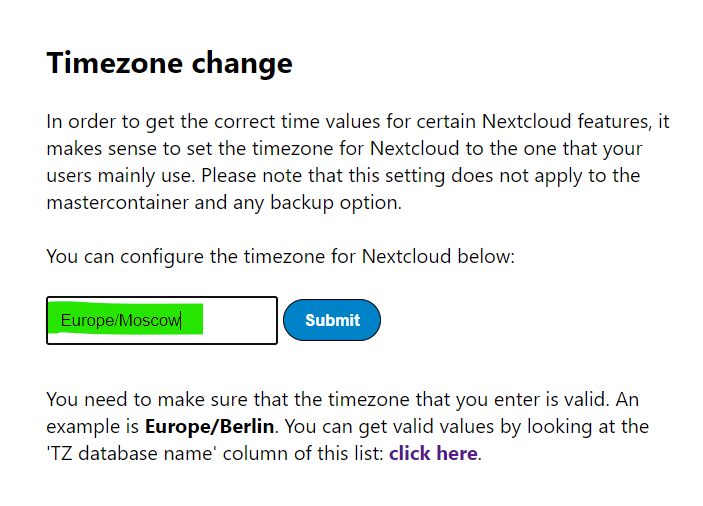Open the 'click here' timezone list link
703x506 pixels.
point(433,454)
